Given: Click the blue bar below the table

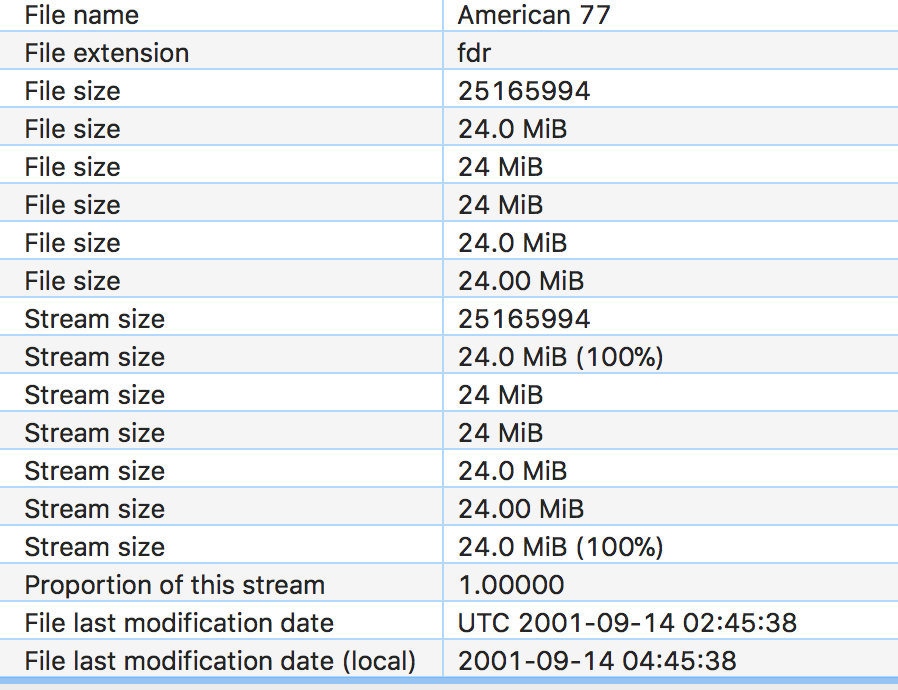Looking at the screenshot, I should (449, 680).
